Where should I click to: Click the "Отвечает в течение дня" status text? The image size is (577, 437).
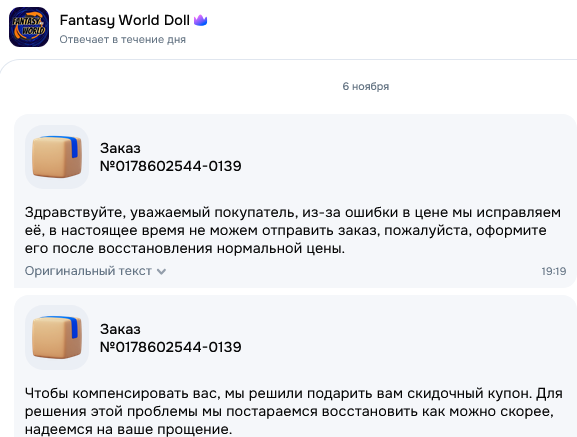coord(123,39)
